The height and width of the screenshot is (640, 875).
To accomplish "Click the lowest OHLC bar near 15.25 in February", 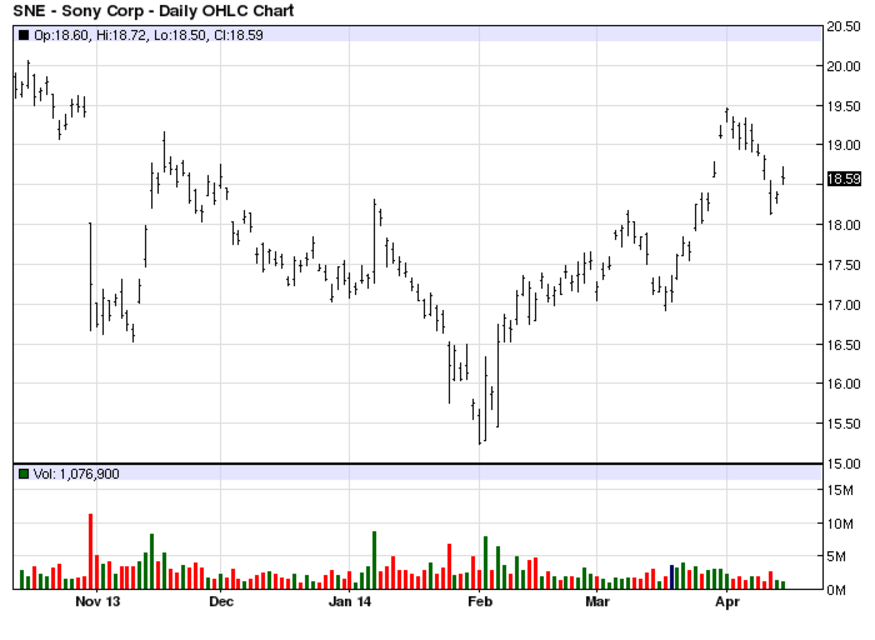I will pyautogui.click(x=479, y=426).
